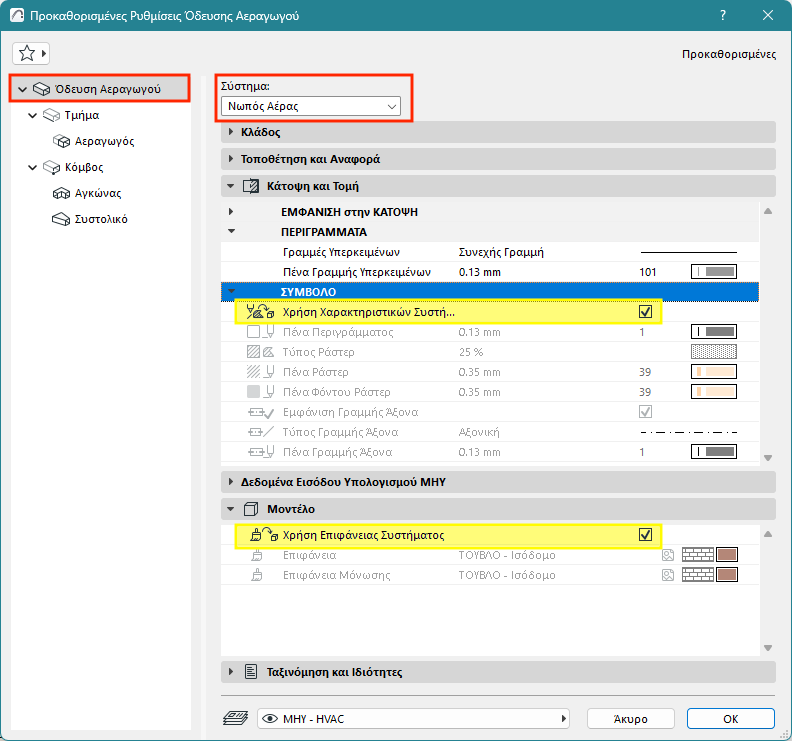The image size is (792, 741).
Task: Select Αγκώνας in the tree
Action: pyautogui.click(x=98, y=193)
